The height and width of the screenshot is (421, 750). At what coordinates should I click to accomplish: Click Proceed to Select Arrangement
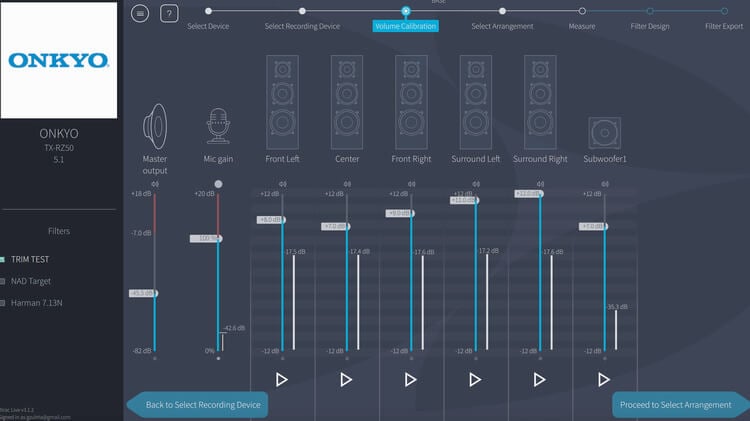pos(681,405)
